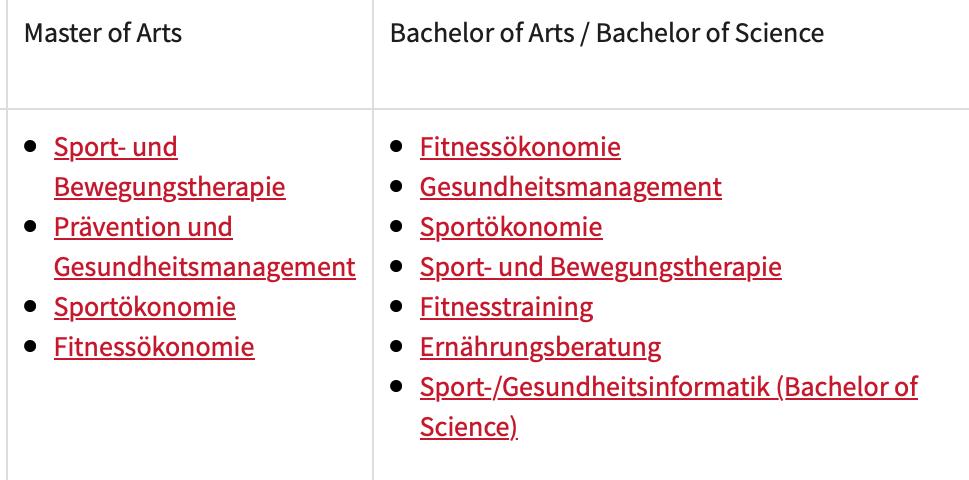The width and height of the screenshot is (969, 480).
Task: Click the Bachelor of Arts / Bachelor of Science header
Action: [x=606, y=33]
